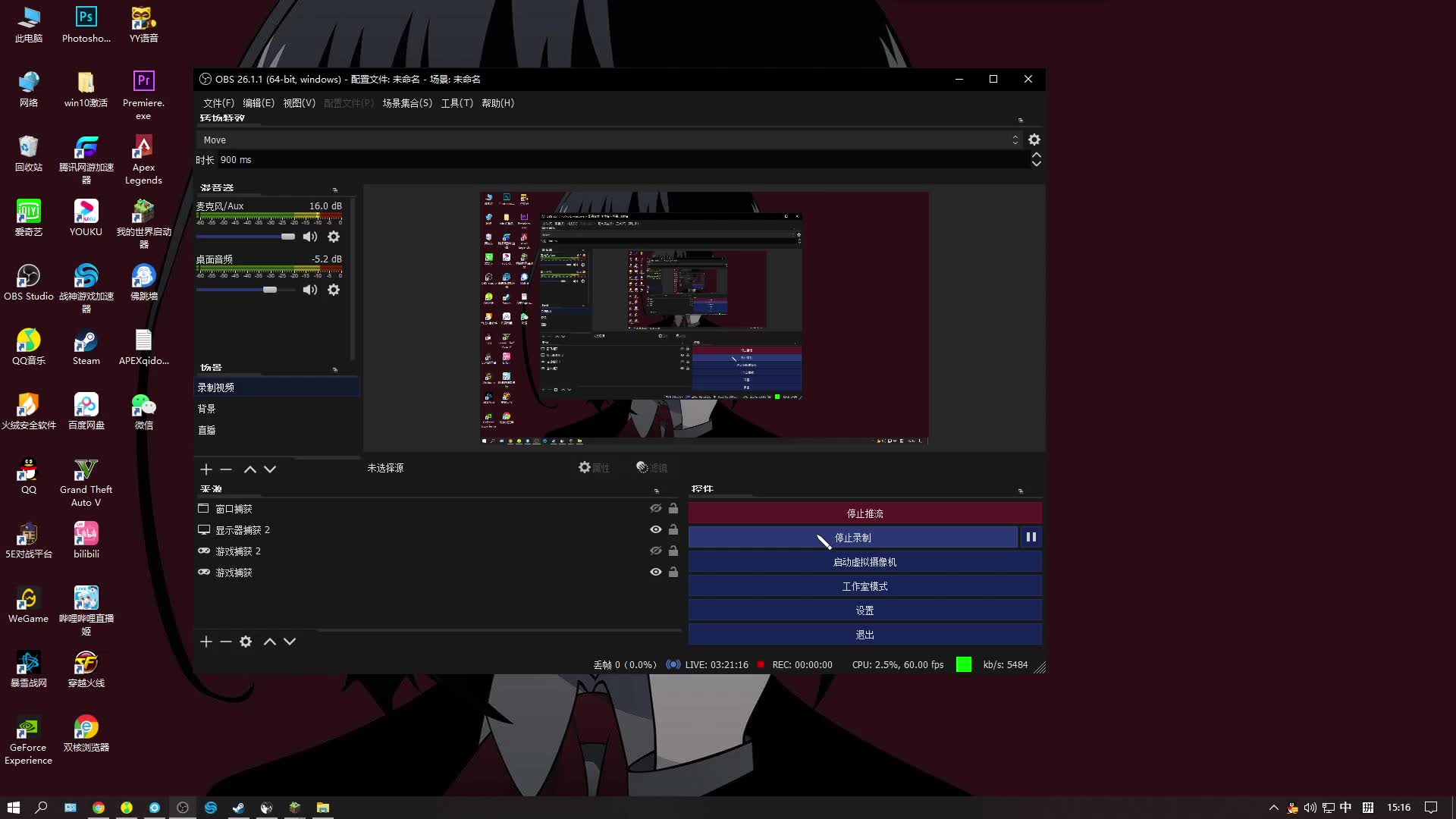Click the Apex Legends desktop icon

(143, 160)
